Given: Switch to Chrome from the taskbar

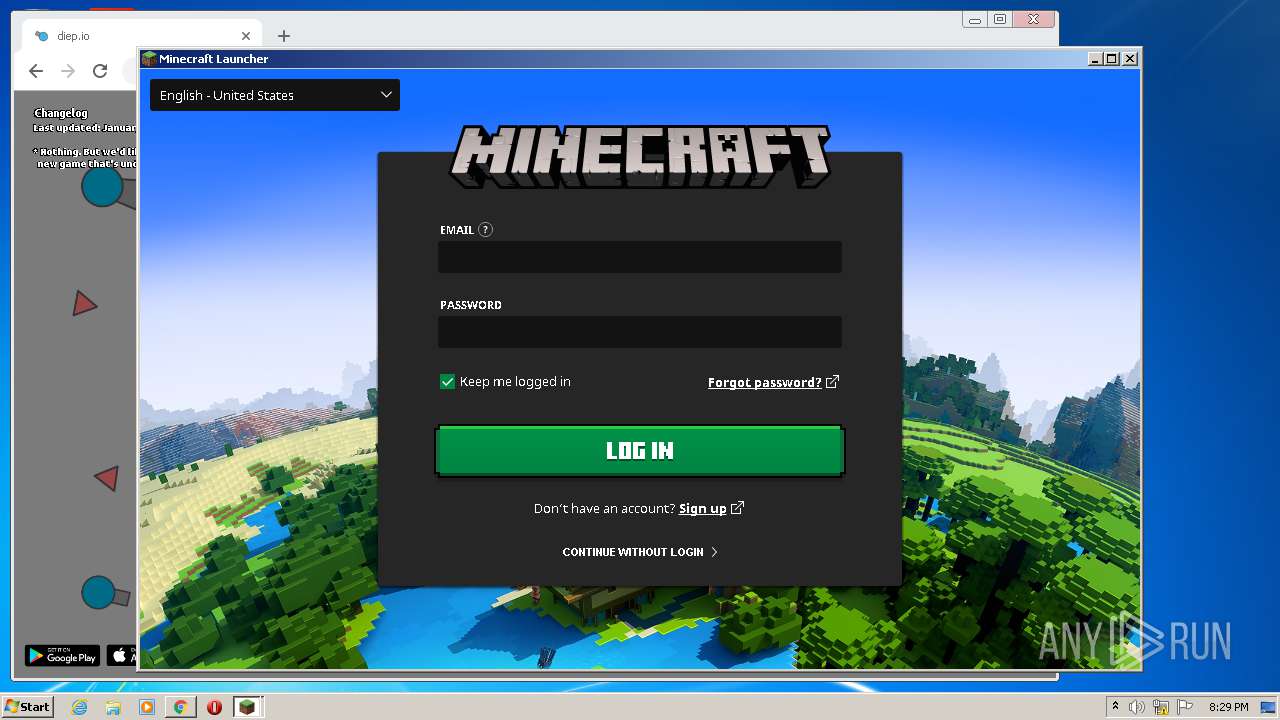Looking at the screenshot, I should (x=180, y=707).
